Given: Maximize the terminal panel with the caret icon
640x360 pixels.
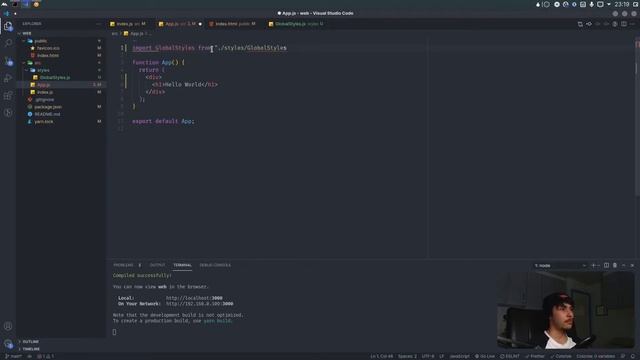Looking at the screenshot, I should [623, 265].
